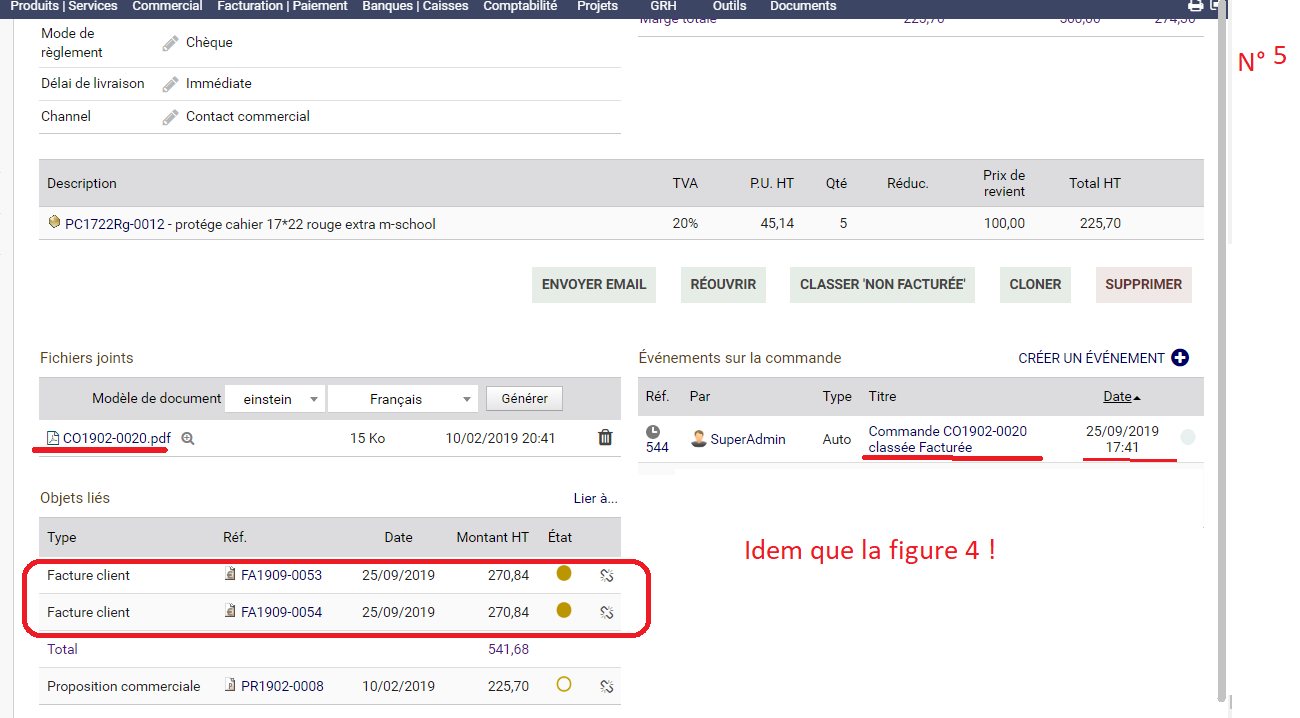Open Facturation | Paiement menu
The height and width of the screenshot is (718, 1300).
click(282, 6)
